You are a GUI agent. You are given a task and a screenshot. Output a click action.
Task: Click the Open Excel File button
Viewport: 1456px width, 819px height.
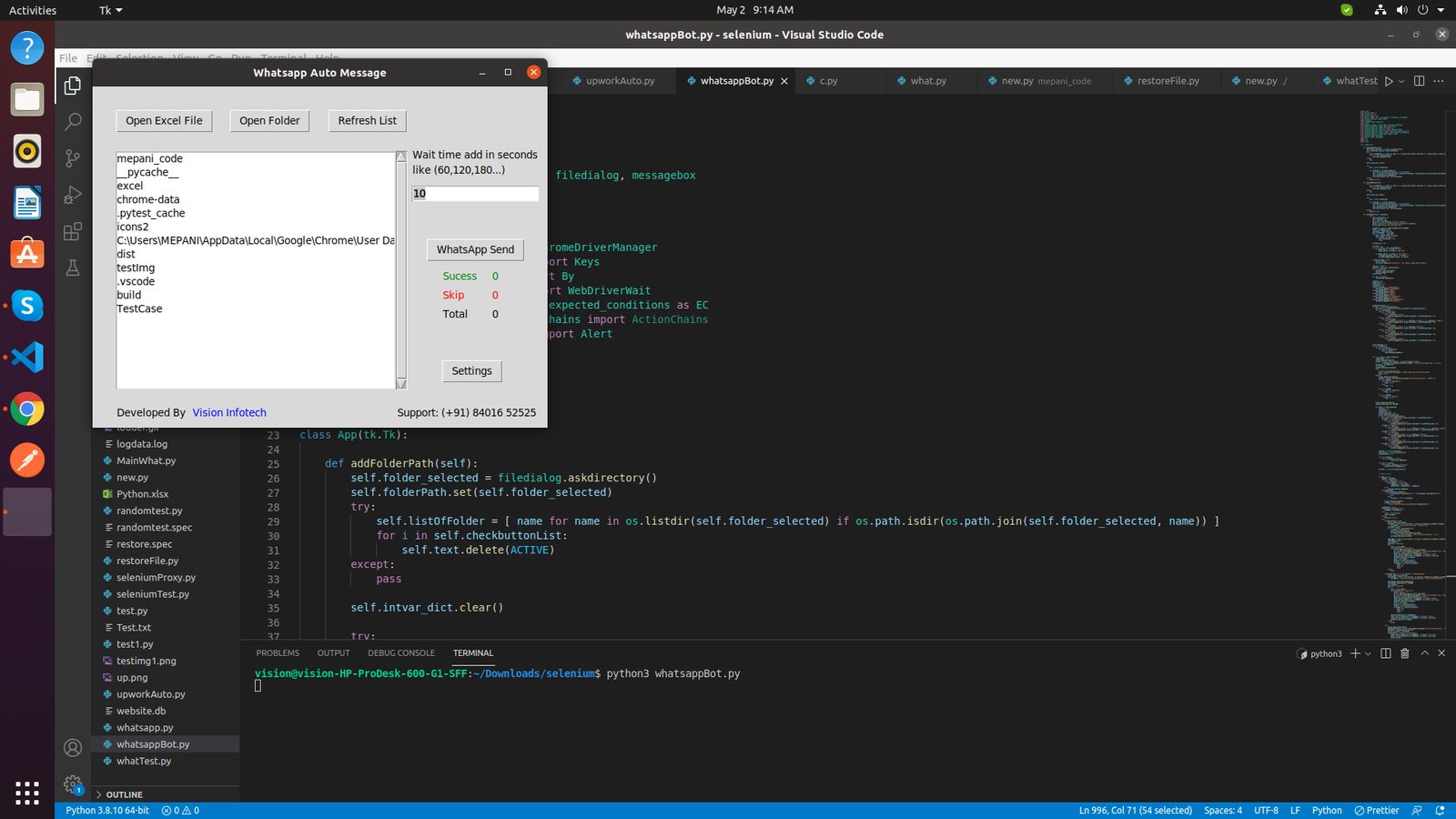[164, 121]
